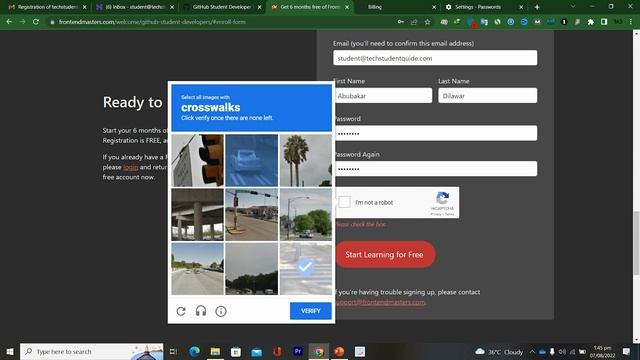Deselect the checked crosswalk captcha tile

click(x=306, y=269)
